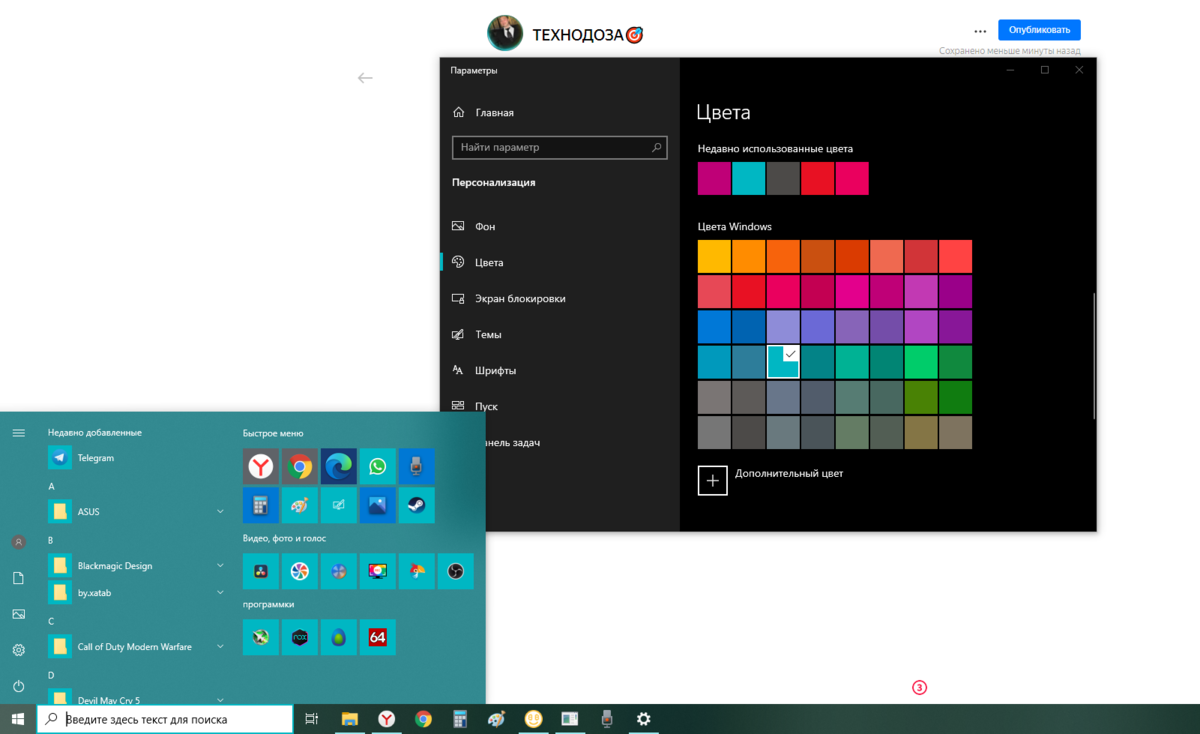Pick the dark gray recently used color

(783, 178)
